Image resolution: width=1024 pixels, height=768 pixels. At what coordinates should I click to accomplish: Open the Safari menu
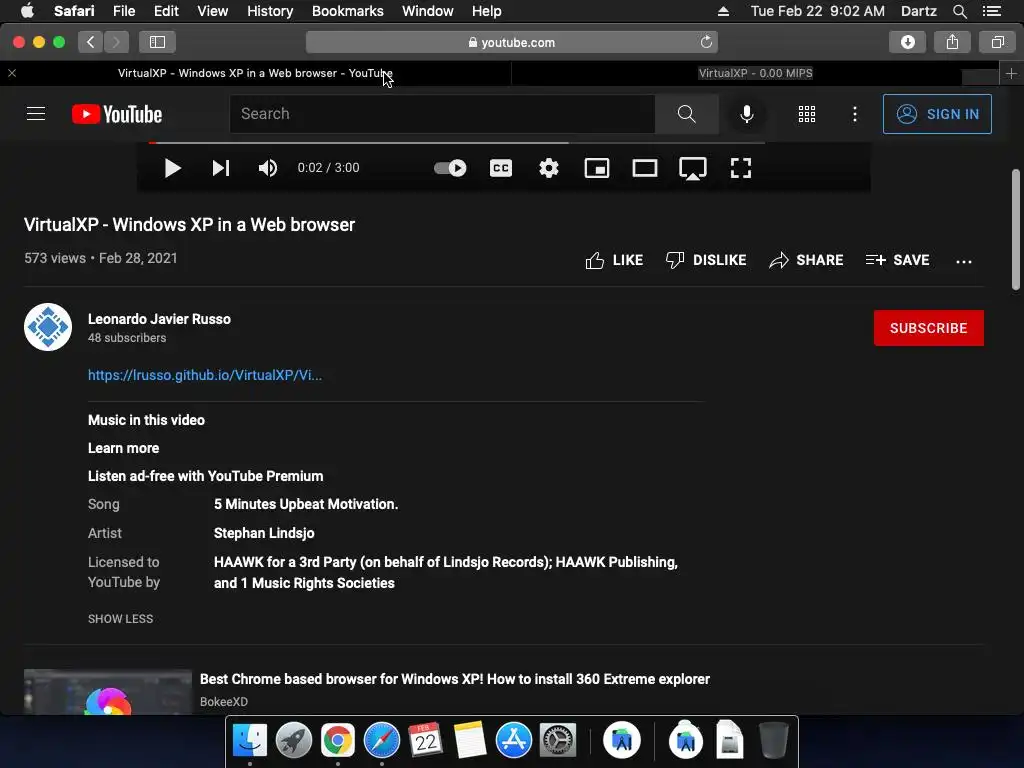[74, 11]
